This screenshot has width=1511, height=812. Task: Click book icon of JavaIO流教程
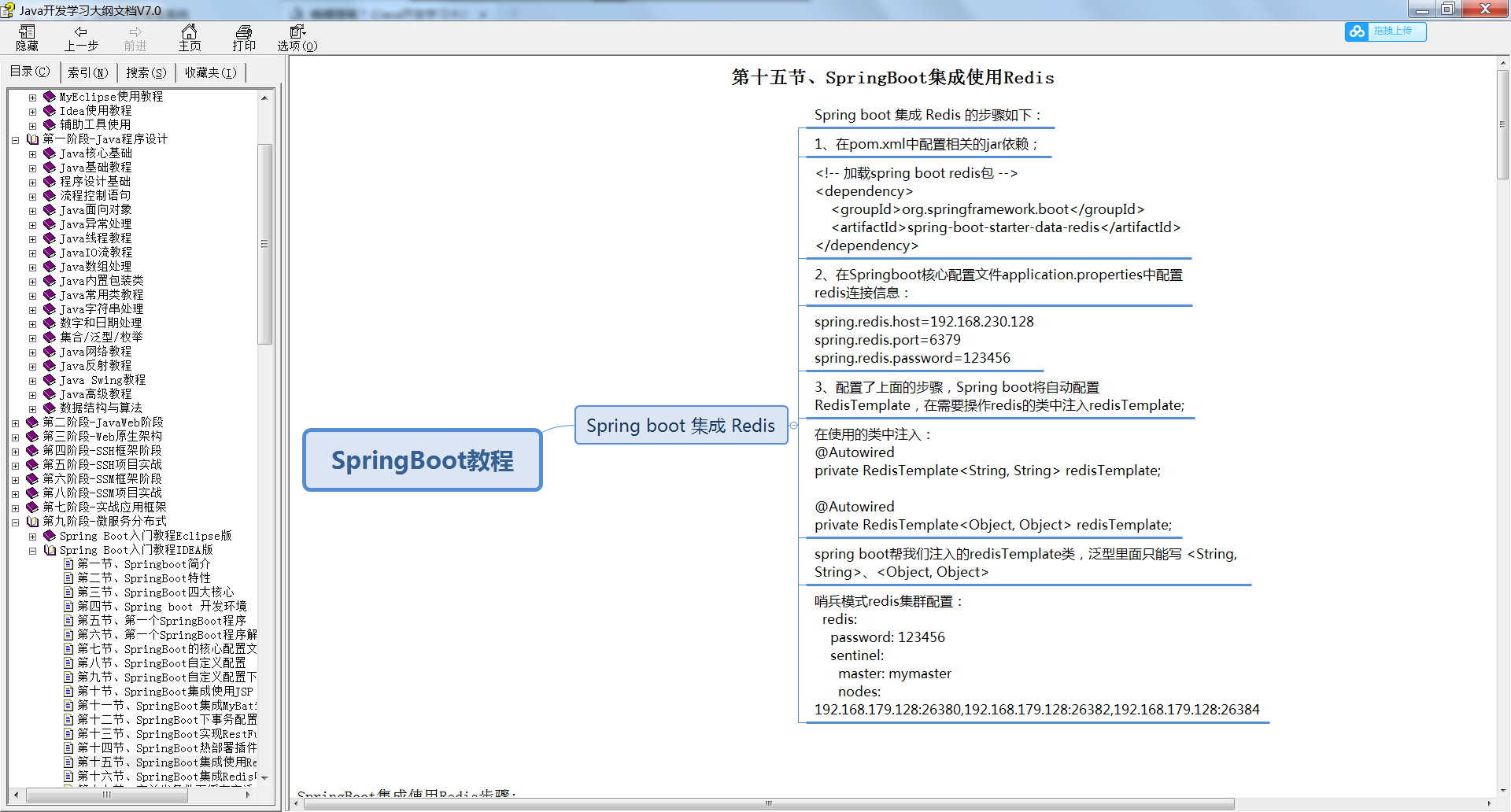50,252
